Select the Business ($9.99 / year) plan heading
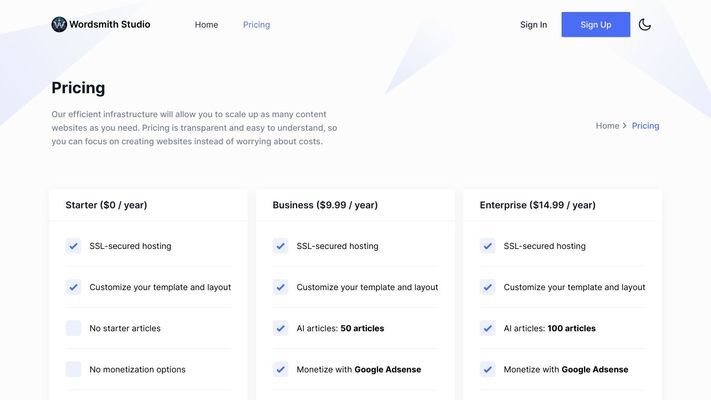Image resolution: width=711 pixels, height=400 pixels. (x=325, y=205)
